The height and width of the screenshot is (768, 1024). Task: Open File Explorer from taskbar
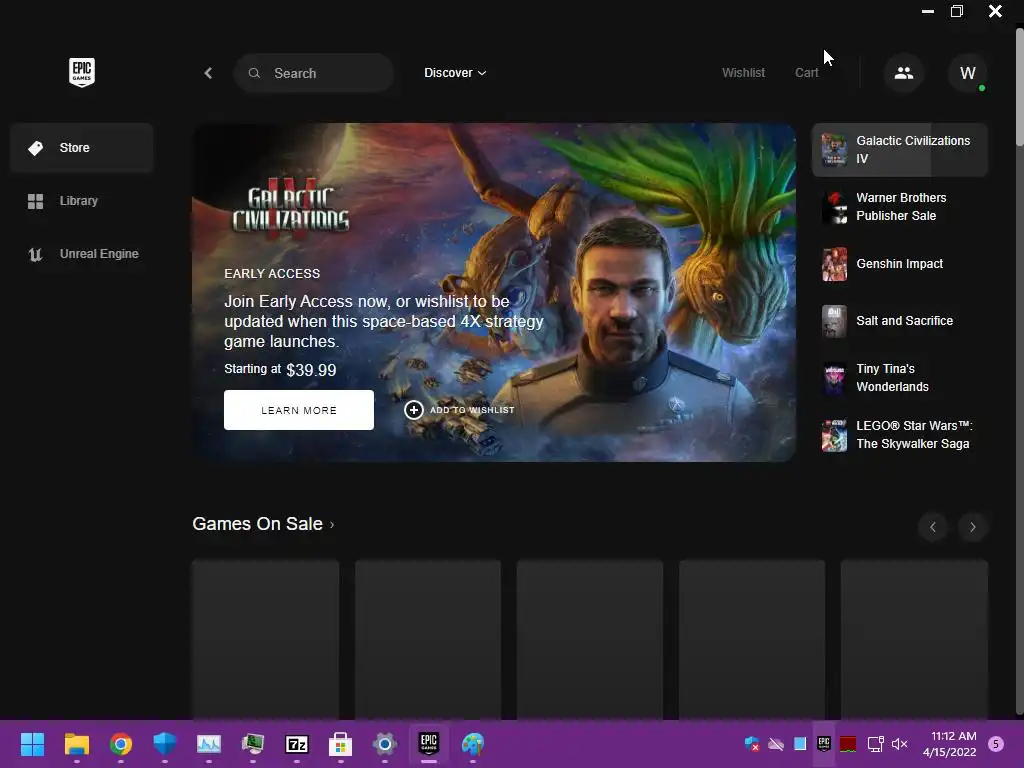(x=76, y=744)
